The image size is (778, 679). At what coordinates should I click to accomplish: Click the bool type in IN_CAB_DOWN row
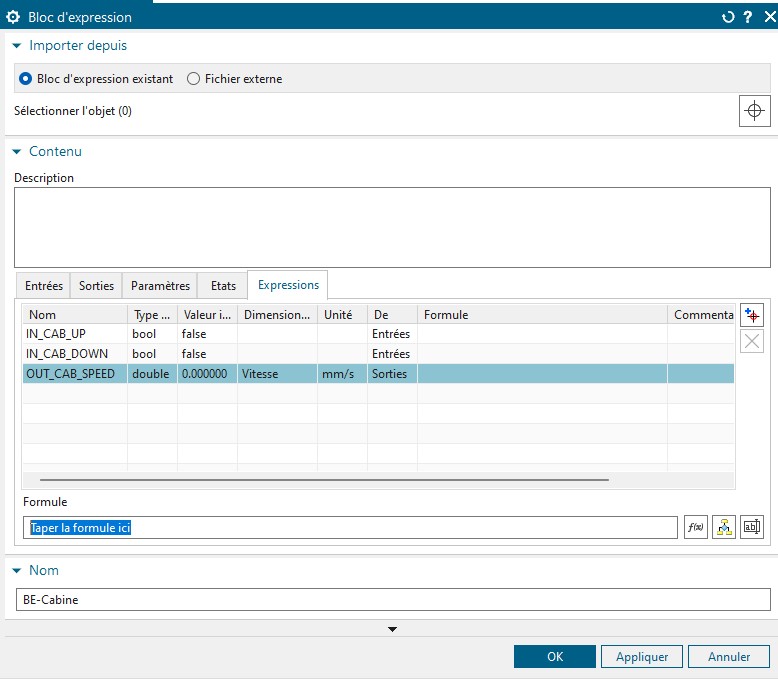click(152, 354)
